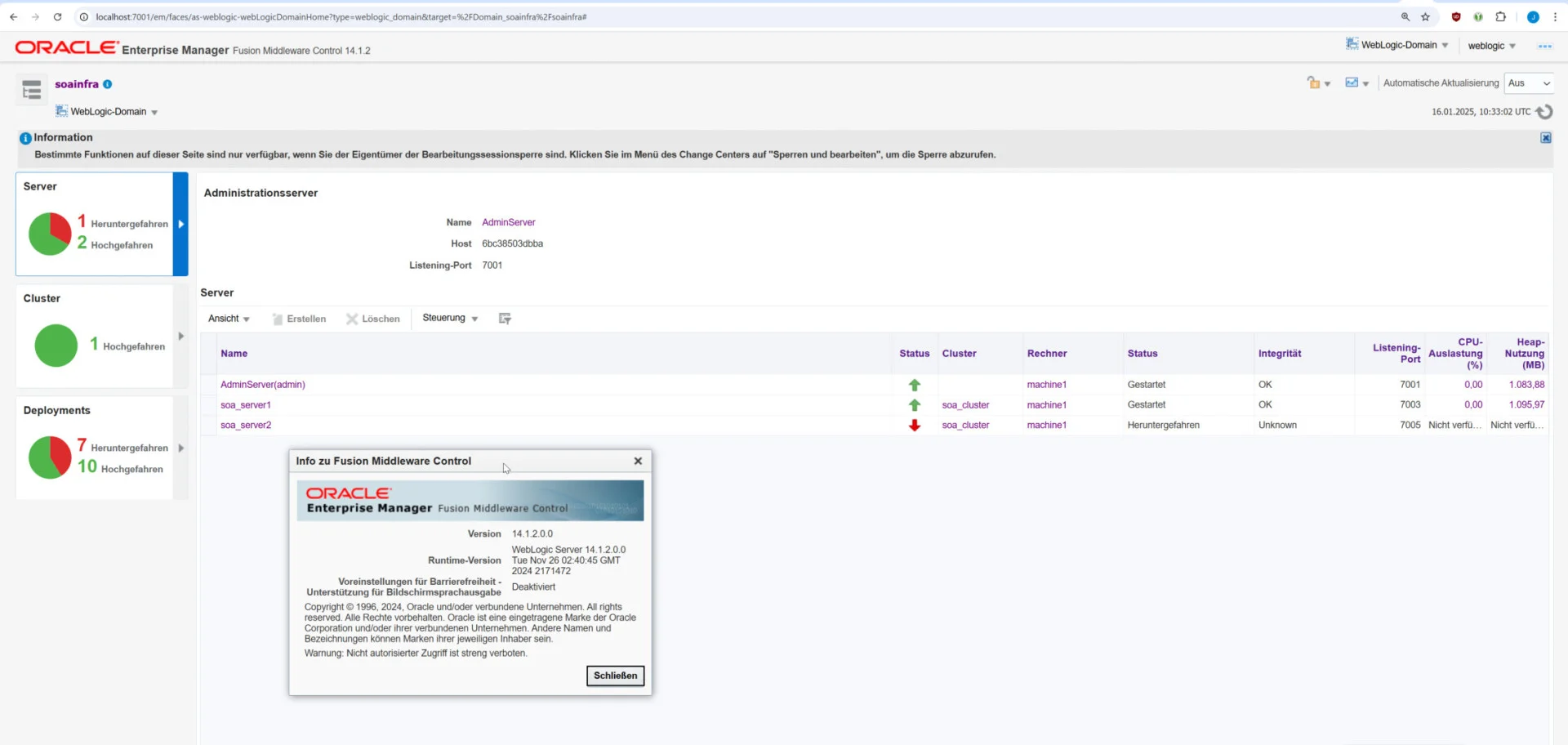
Task: Sort the table by Name column
Action: [x=234, y=354]
